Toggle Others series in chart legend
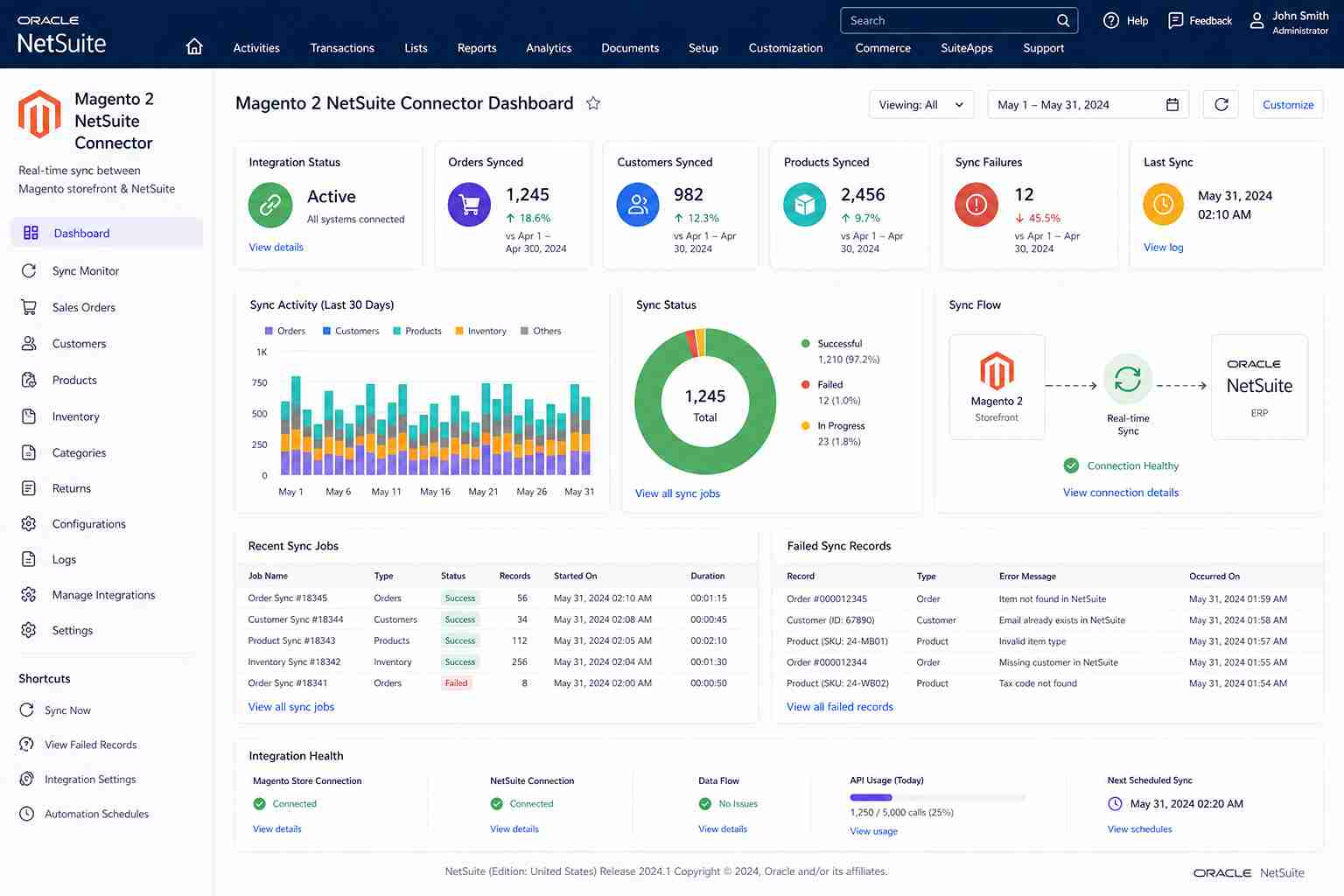 tap(541, 331)
